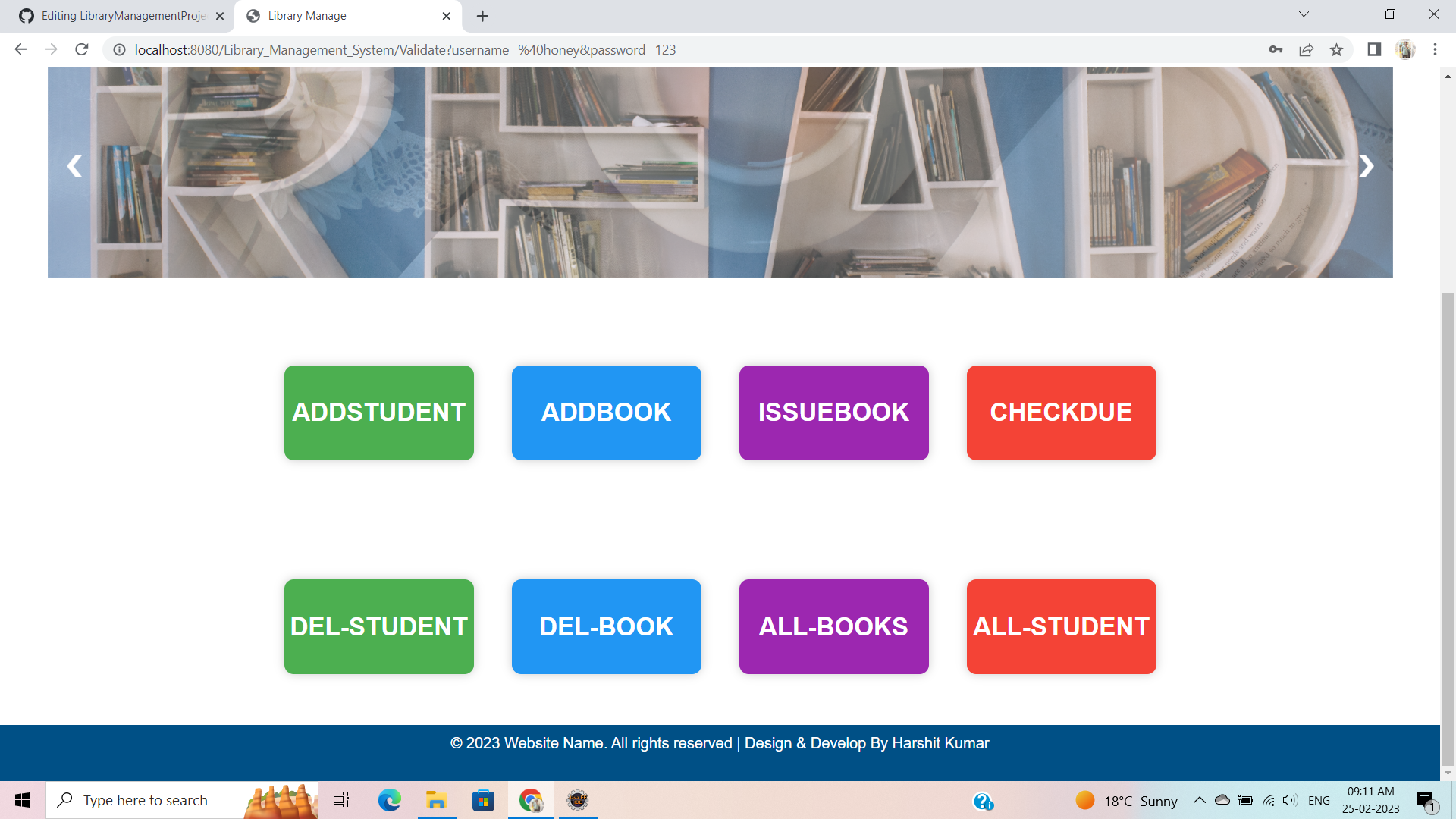
Task: Bookmark the page using the star icon
Action: pyautogui.click(x=1337, y=49)
